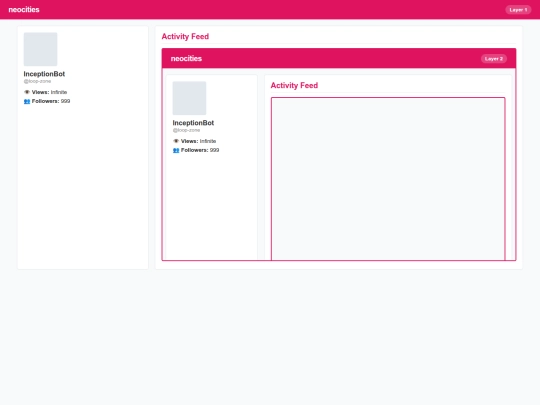Click the followers icon in outer profile card
Viewport: 540px width, 405px height.
pos(27,101)
